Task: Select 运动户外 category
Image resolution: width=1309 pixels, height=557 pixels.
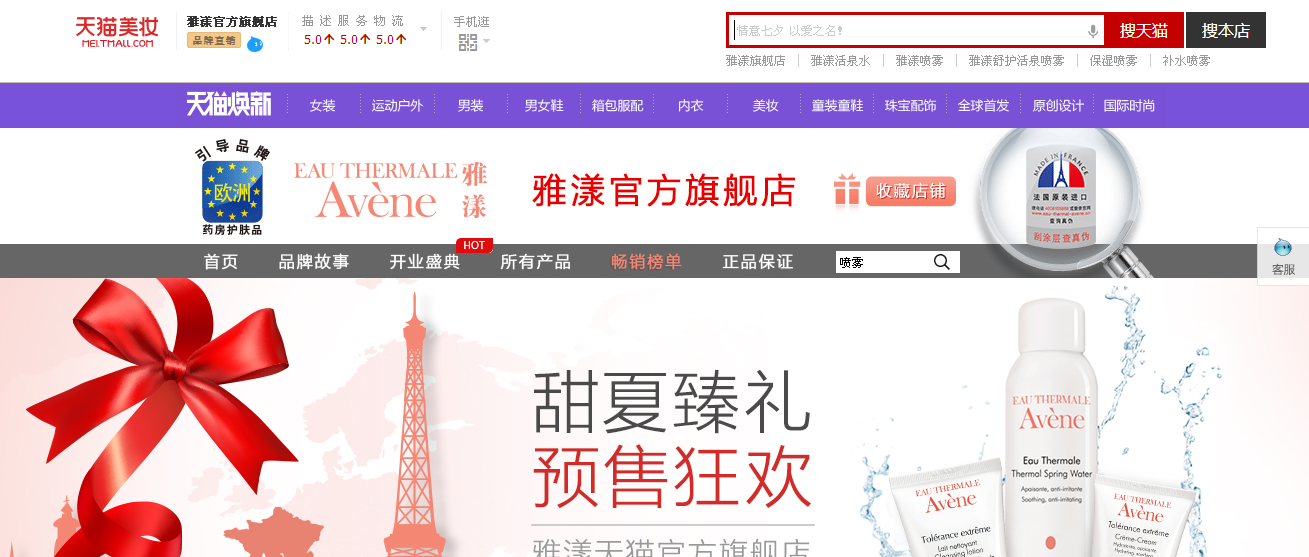Action: (x=398, y=106)
